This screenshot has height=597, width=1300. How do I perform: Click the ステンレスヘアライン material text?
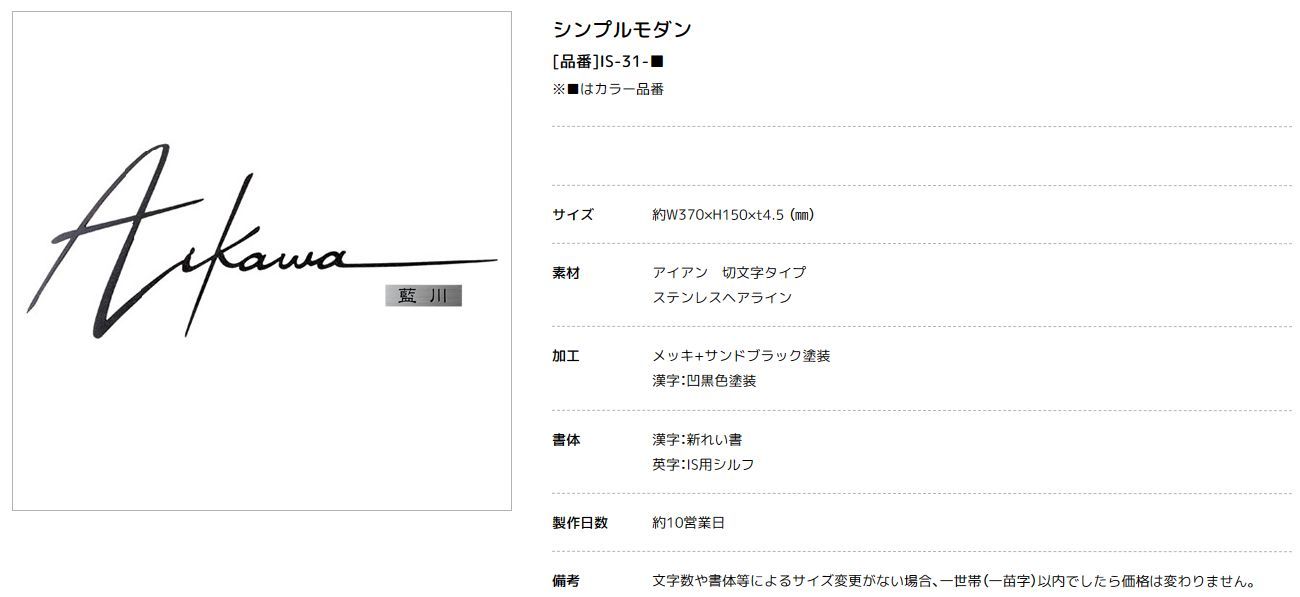click(722, 297)
